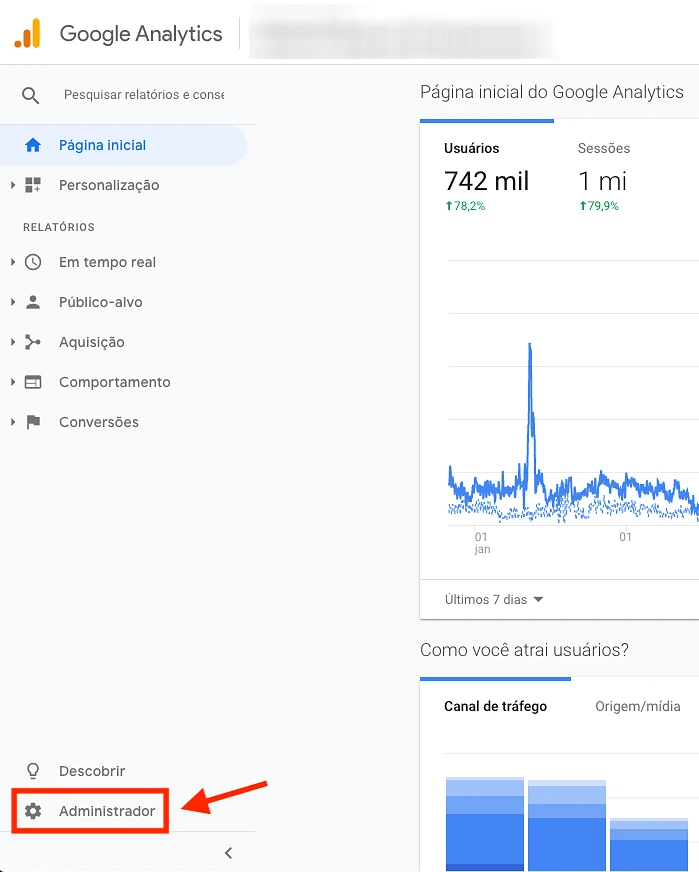The height and width of the screenshot is (872, 699).
Task: Expand the Personalização section arrow
Action: click(13, 185)
